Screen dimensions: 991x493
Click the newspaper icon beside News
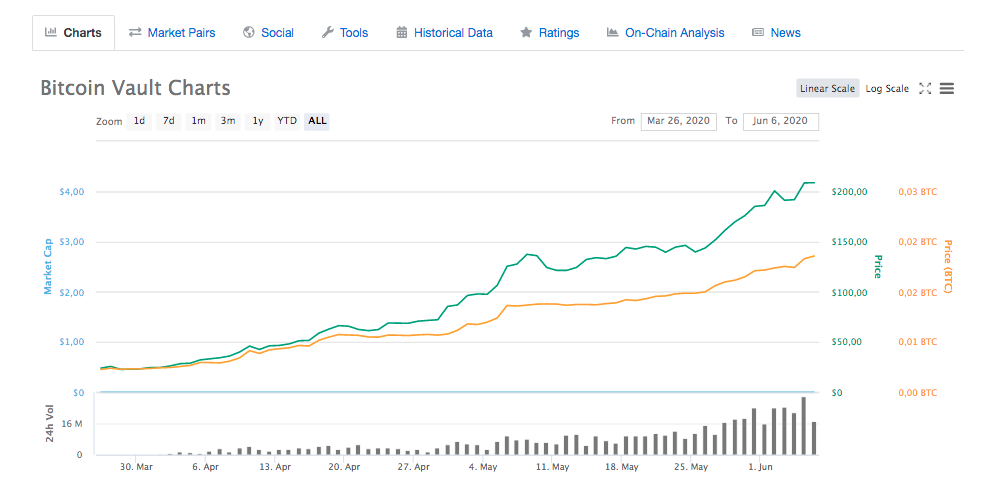758,32
